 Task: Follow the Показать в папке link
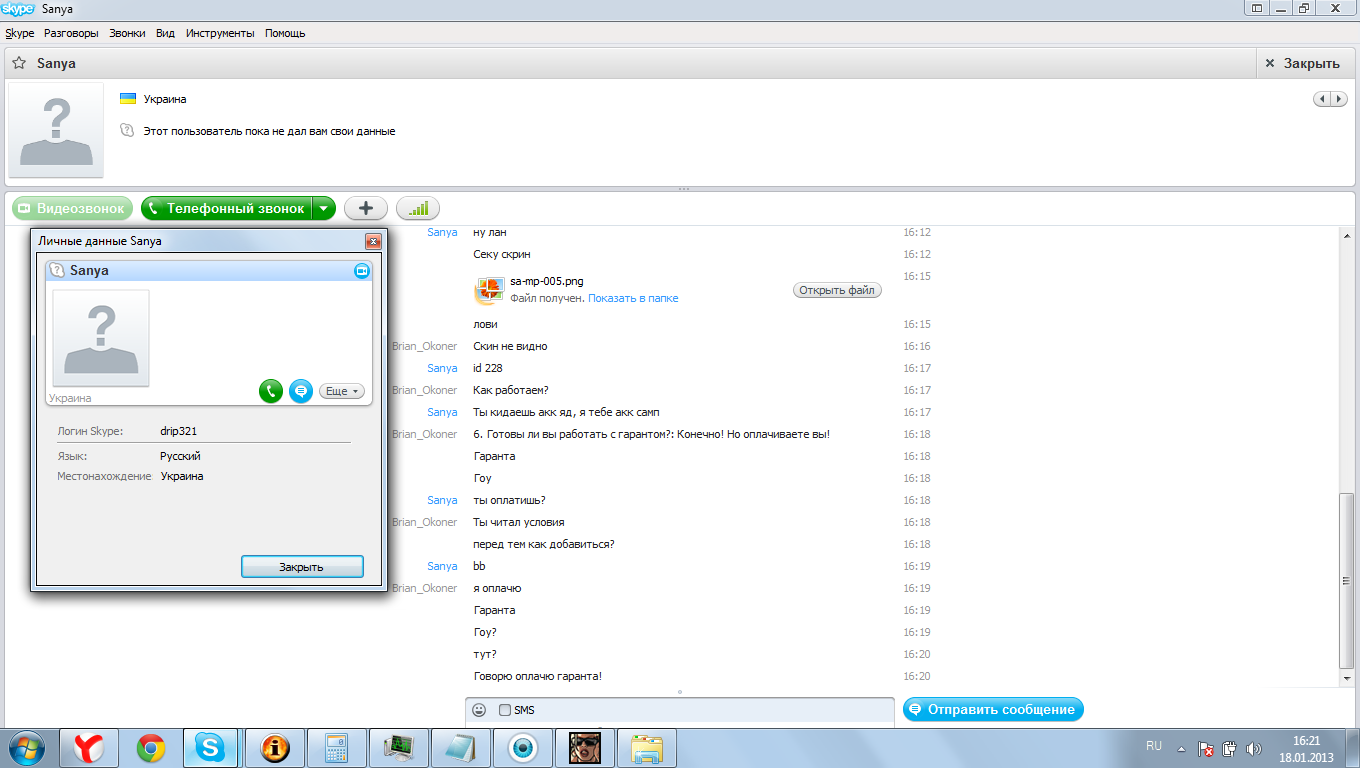pos(633,298)
